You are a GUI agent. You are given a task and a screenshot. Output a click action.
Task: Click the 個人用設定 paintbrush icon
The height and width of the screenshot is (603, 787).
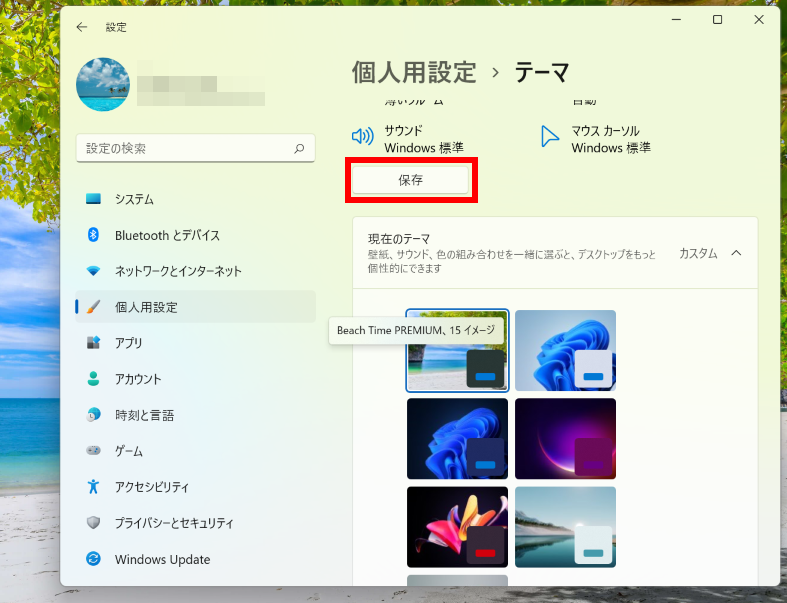(93, 307)
